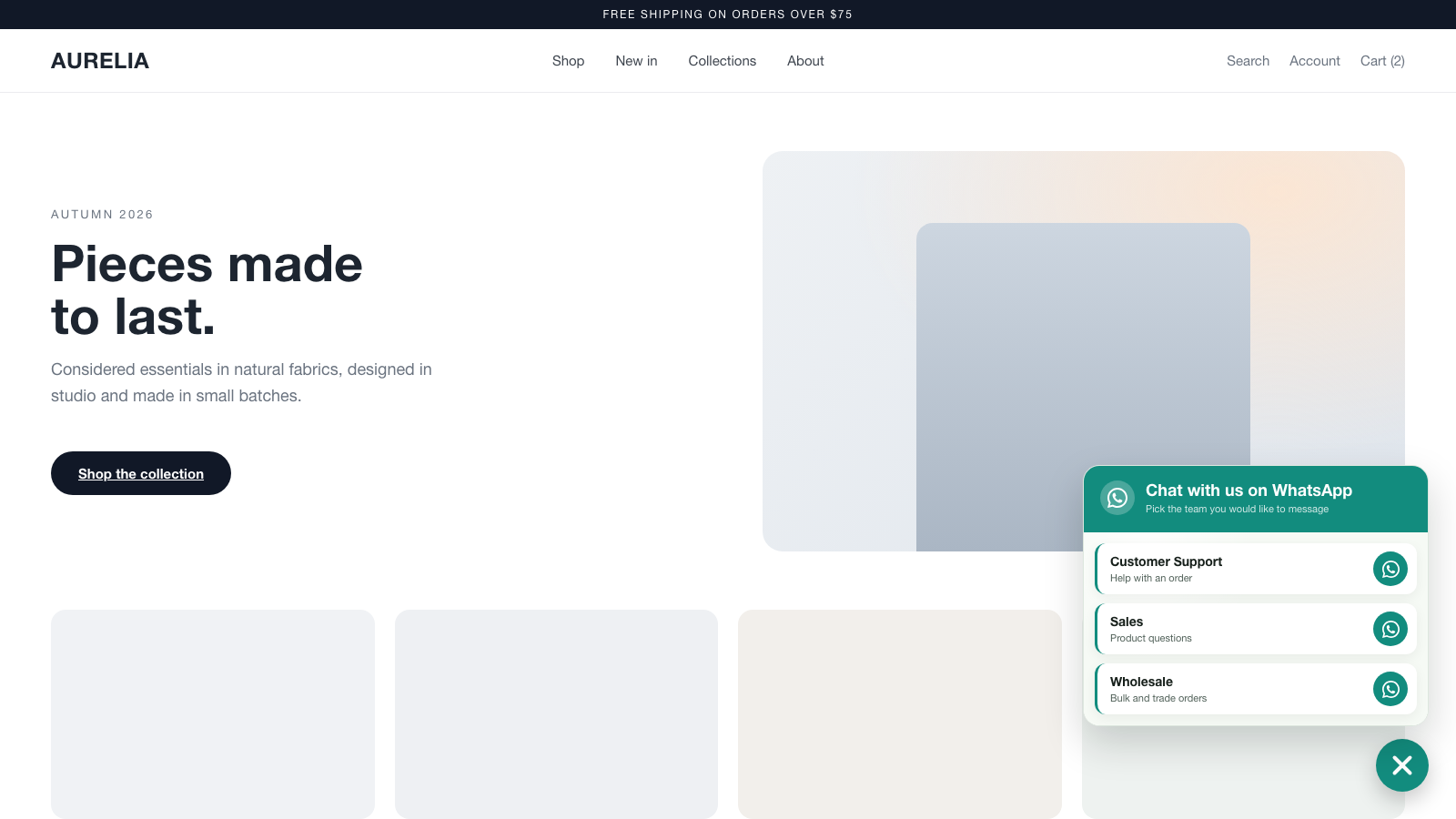Screen dimensions: 1456x819
Task: Open the Account page
Action: [1314, 61]
